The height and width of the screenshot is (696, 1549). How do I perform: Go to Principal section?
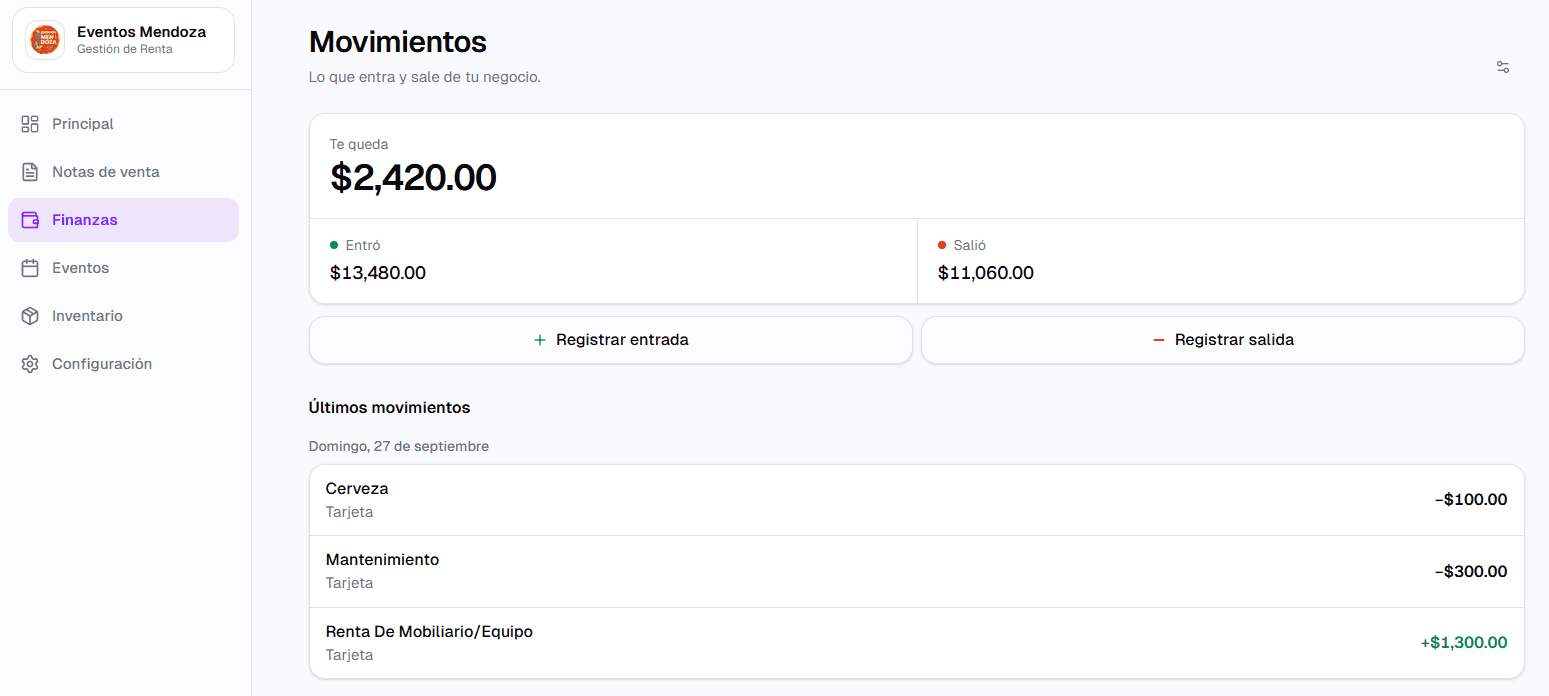(x=123, y=124)
